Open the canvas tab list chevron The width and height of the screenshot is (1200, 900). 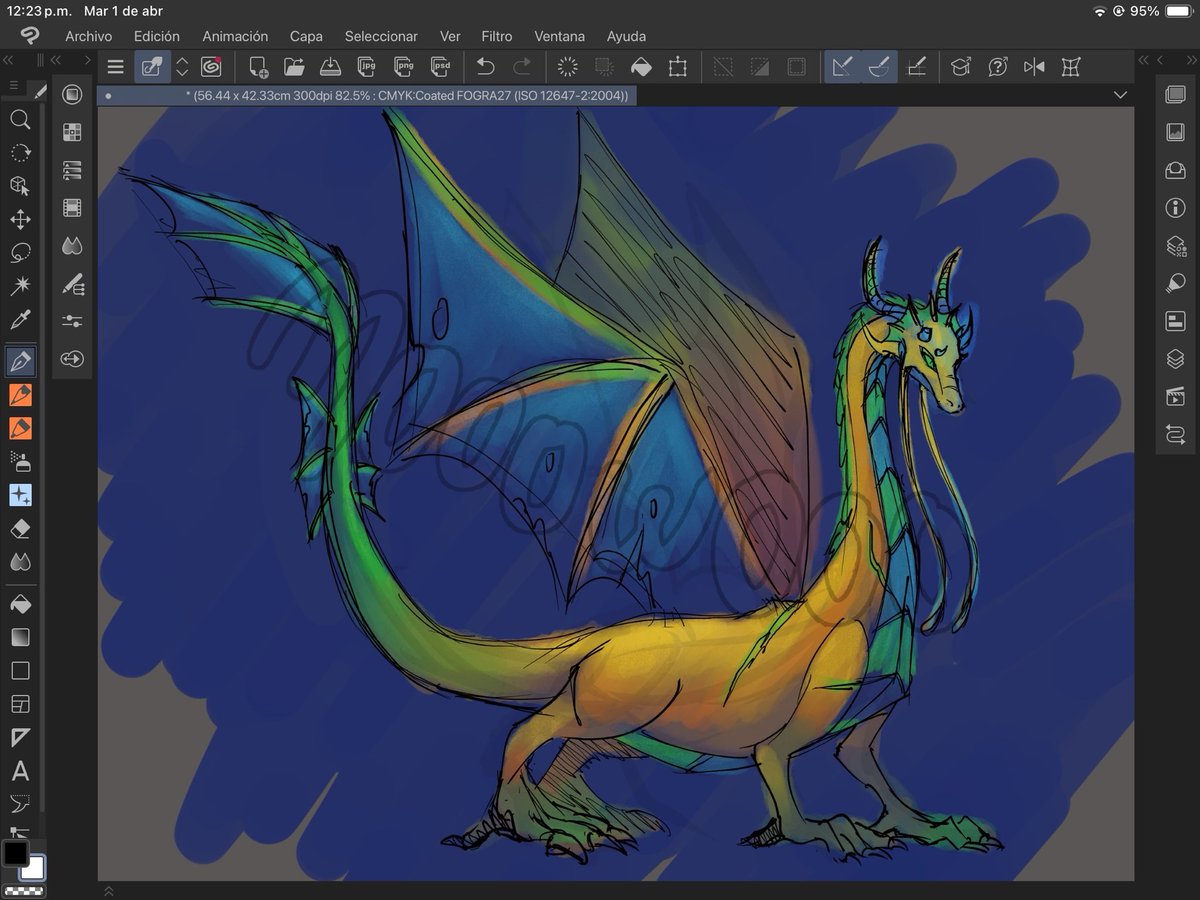tap(1119, 95)
